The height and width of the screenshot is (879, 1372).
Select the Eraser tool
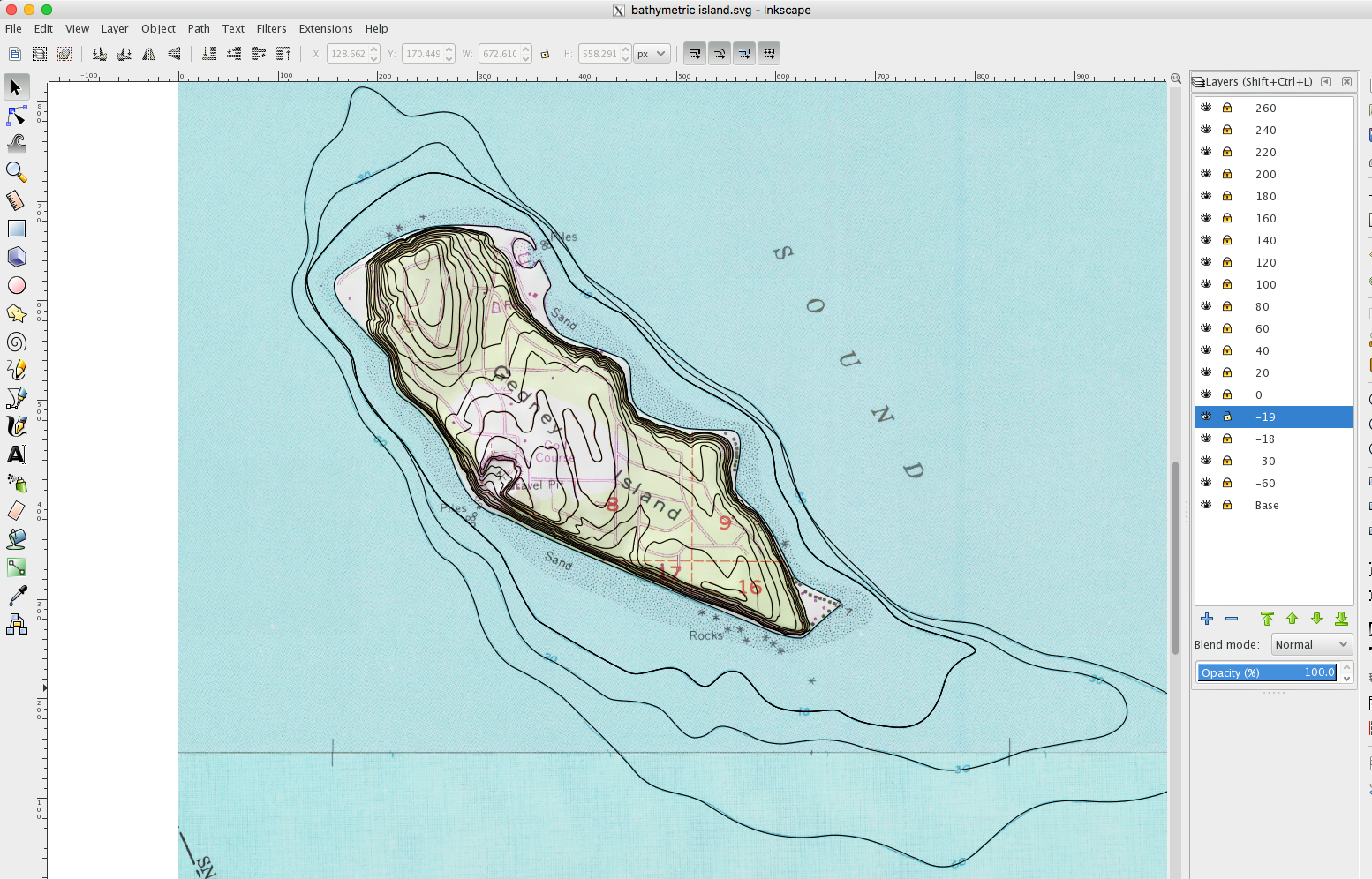[16, 511]
